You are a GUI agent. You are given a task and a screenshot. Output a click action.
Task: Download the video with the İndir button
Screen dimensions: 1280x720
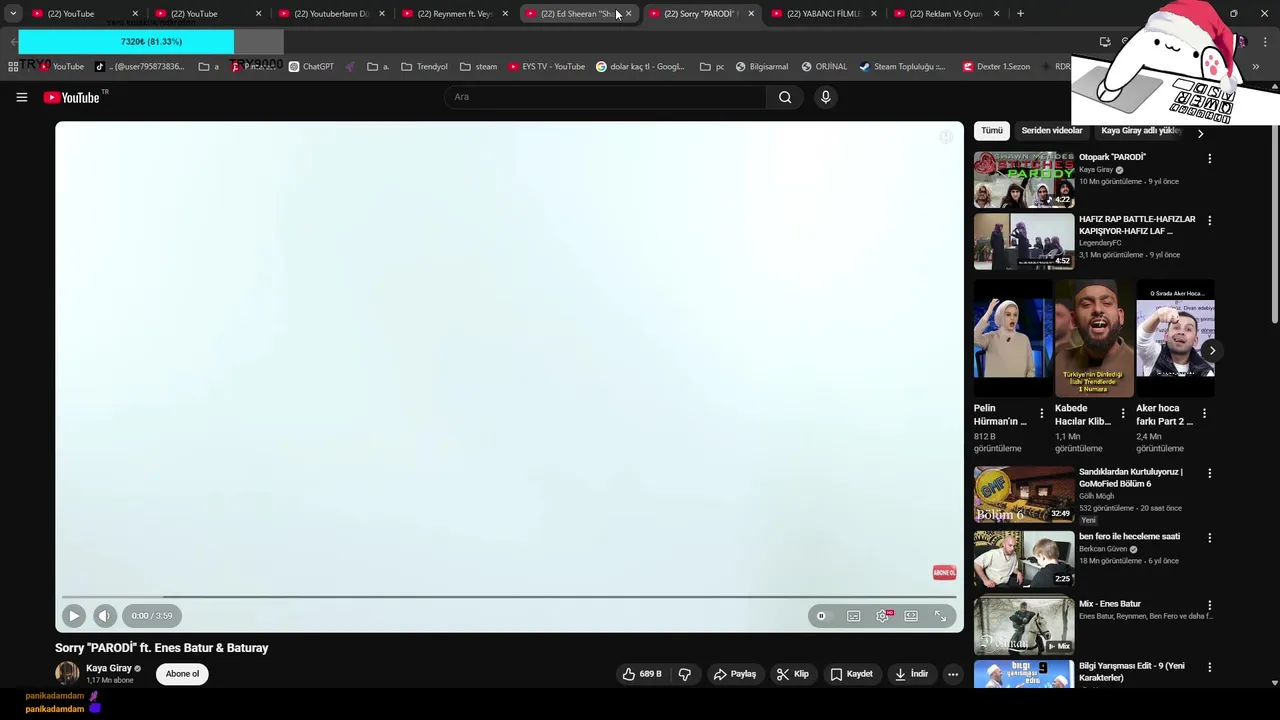(911, 674)
